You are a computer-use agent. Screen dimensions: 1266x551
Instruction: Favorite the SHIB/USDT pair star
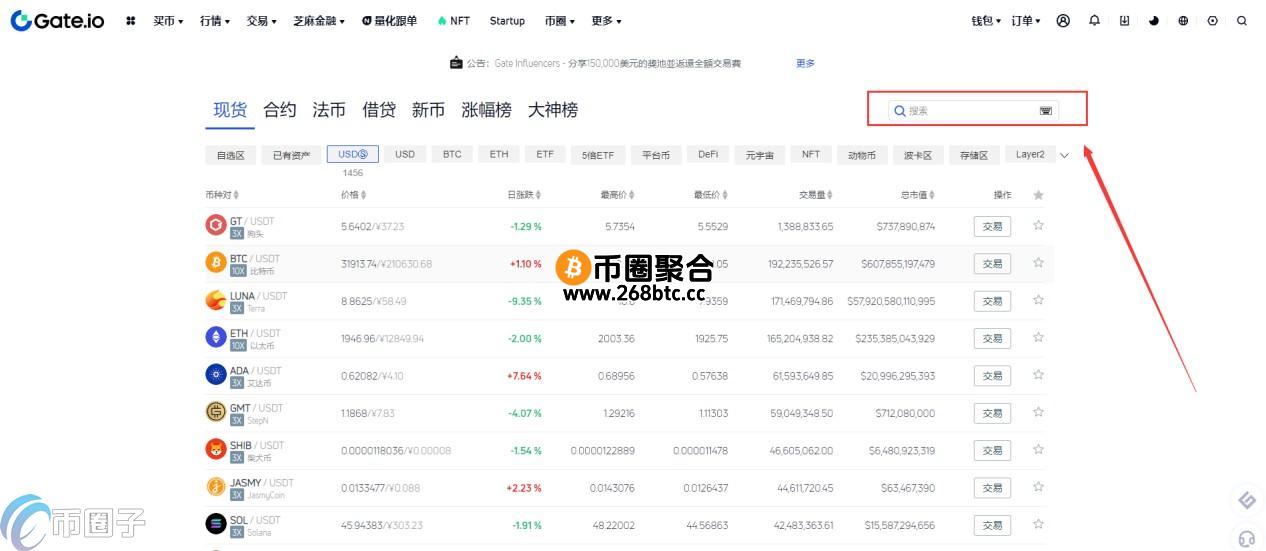click(1038, 449)
